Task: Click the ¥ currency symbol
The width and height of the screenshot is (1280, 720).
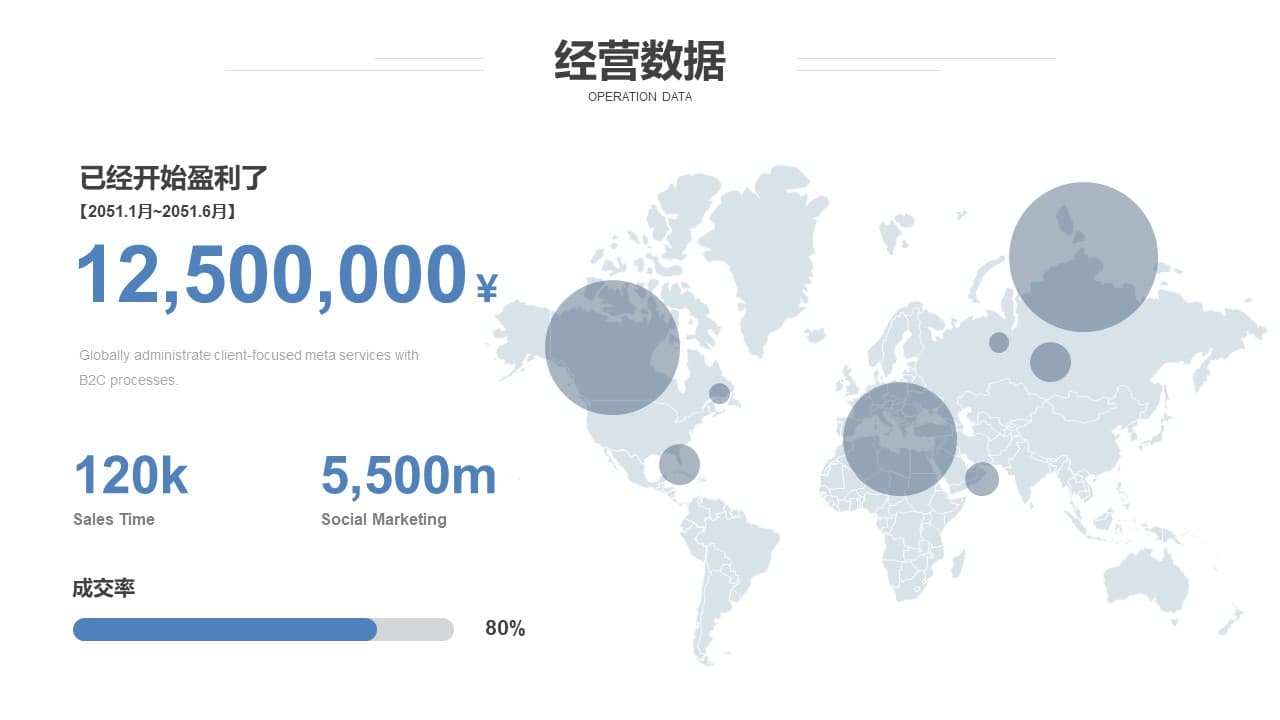Action: pos(487,288)
